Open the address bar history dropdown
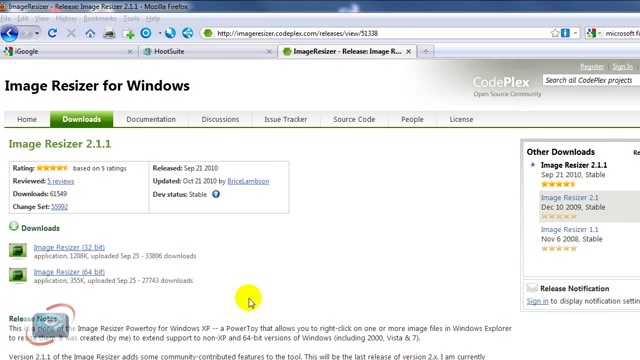 [576, 33]
